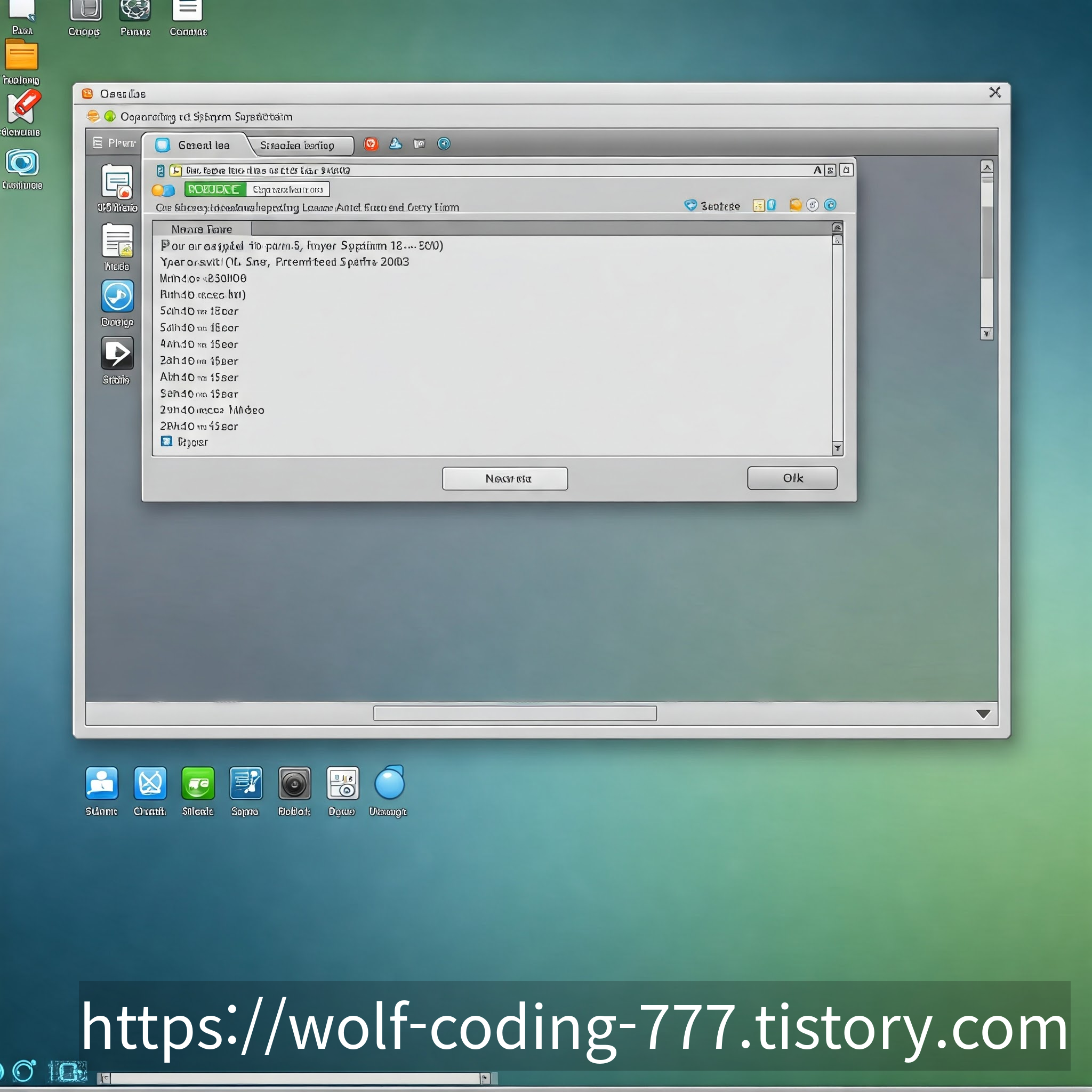1092x1092 pixels.
Task: Switch to the Sraolea tab
Action: (298, 146)
